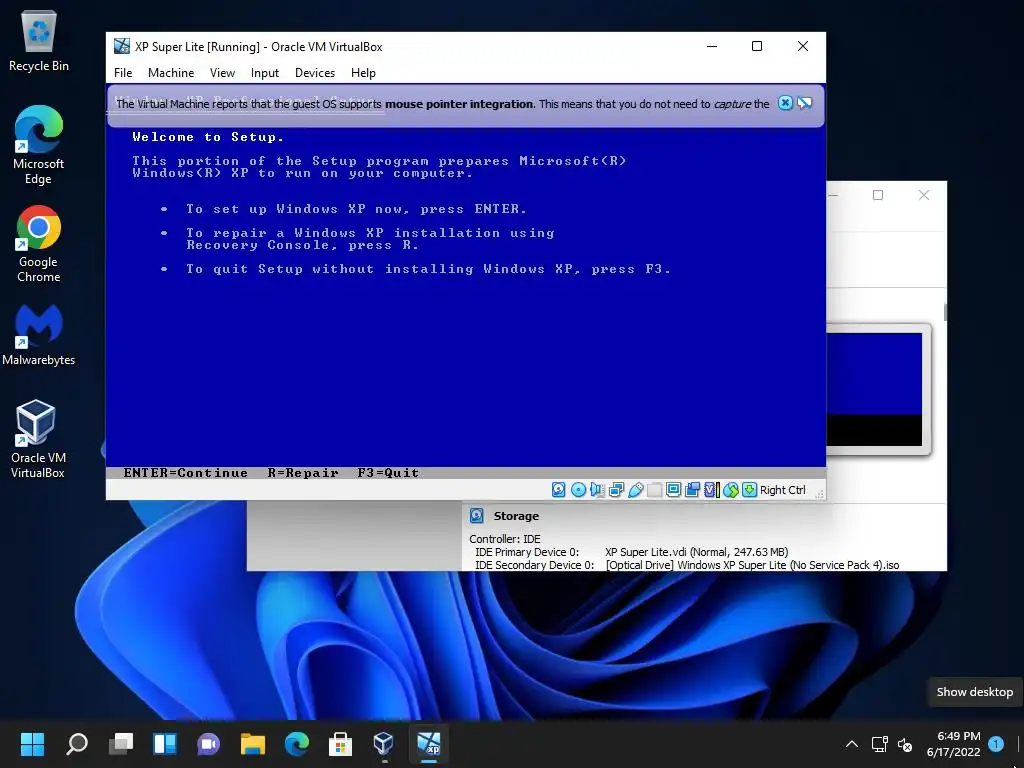Click the recording status bar icon

point(692,490)
